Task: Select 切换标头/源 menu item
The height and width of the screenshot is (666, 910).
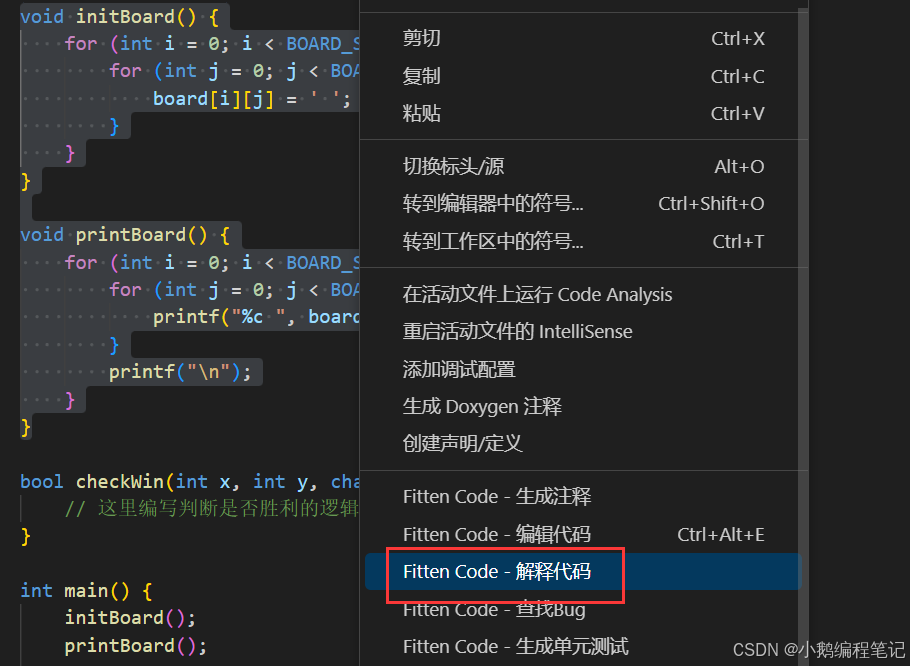Action: (583, 166)
